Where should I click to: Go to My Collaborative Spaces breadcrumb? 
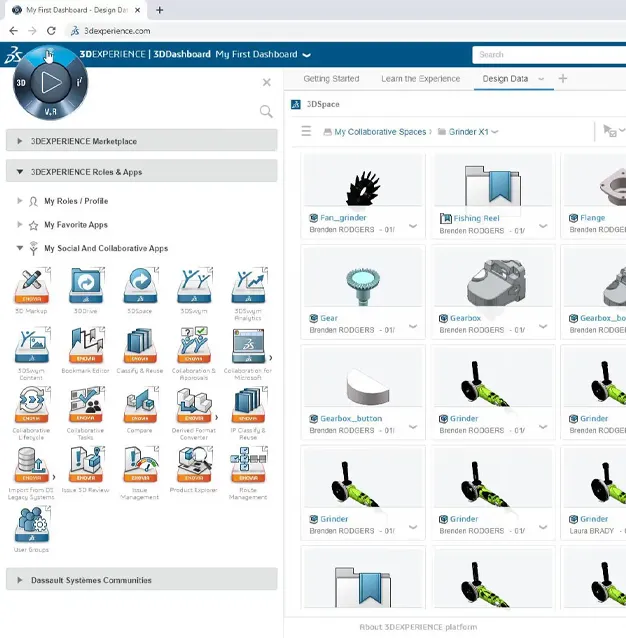coord(380,132)
